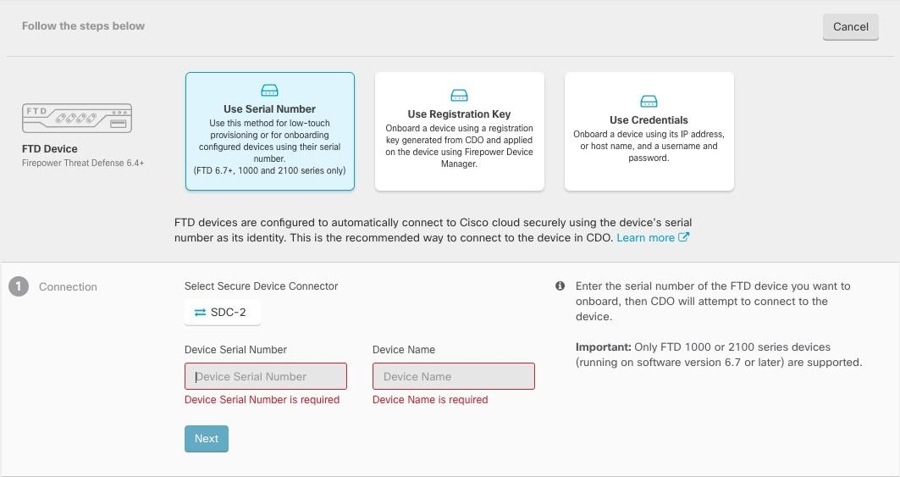Click the 'Select Secure Device Connector' label

point(261,286)
